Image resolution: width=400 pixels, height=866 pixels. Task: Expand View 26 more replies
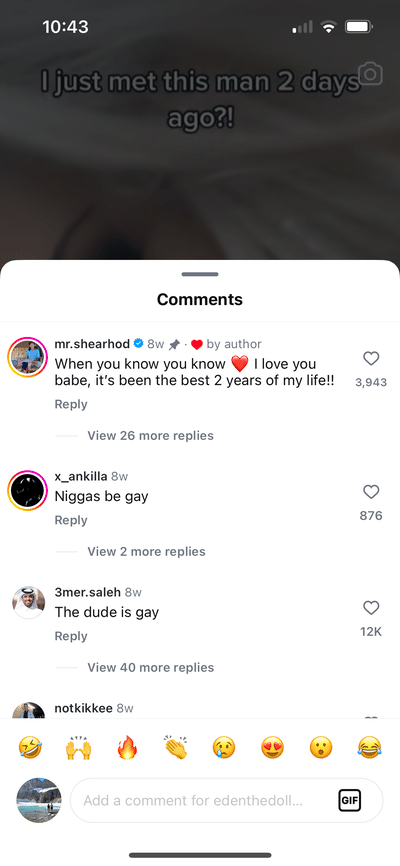pos(150,436)
